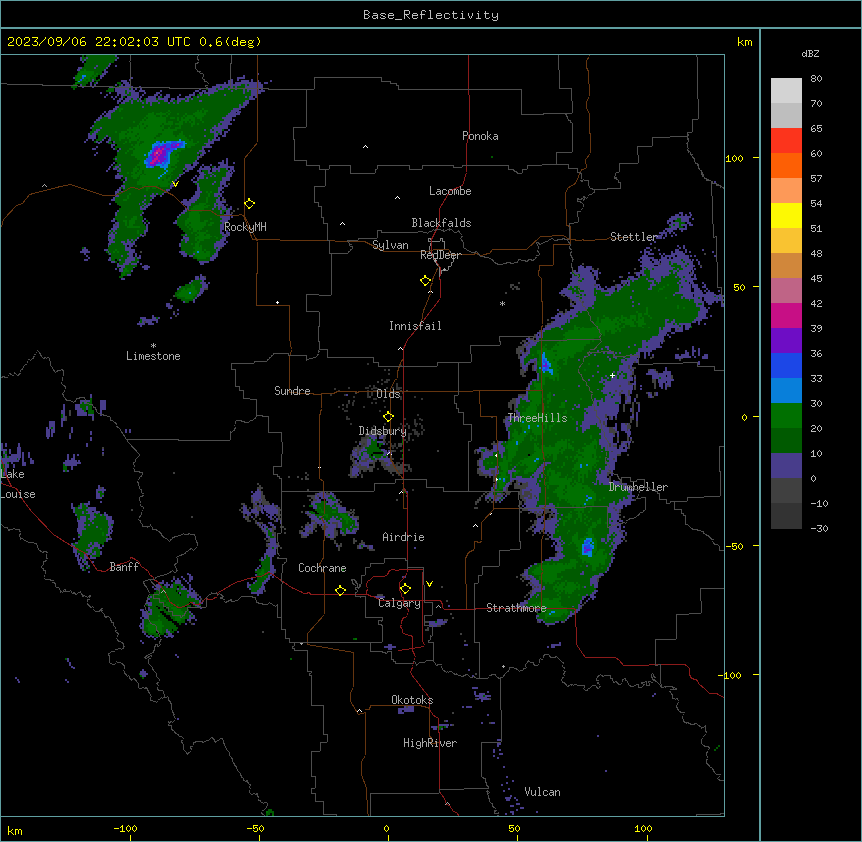Screen dimensions: 862x842
Task: Click the yellow diamond marker below RedDeer
Action: pyautogui.click(x=425, y=281)
